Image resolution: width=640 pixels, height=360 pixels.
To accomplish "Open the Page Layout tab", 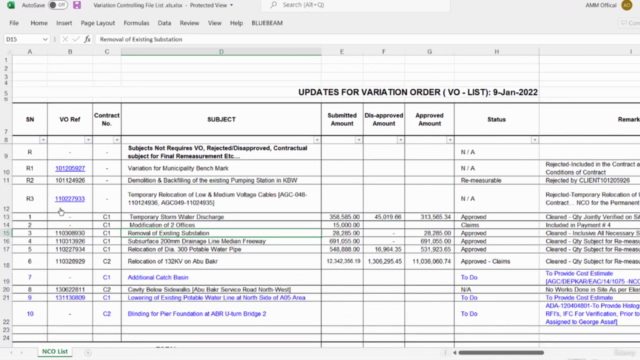I will pos(98,23).
